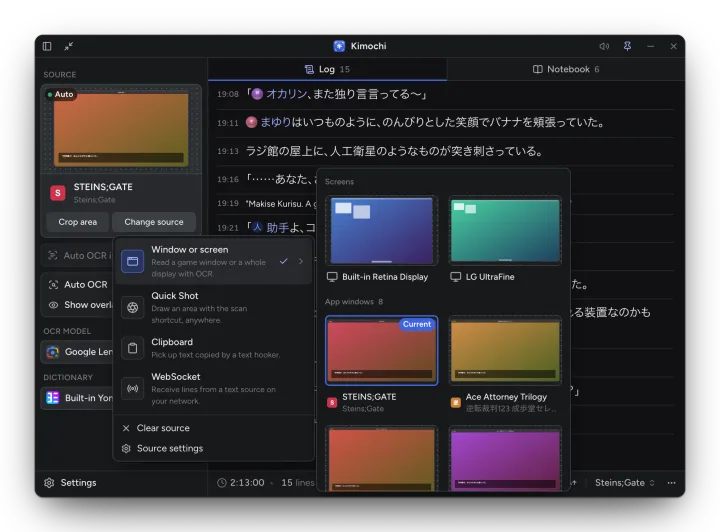Click the 19:19 Makise Kurisu log line
The height and width of the screenshot is (532, 720).
[267, 204]
